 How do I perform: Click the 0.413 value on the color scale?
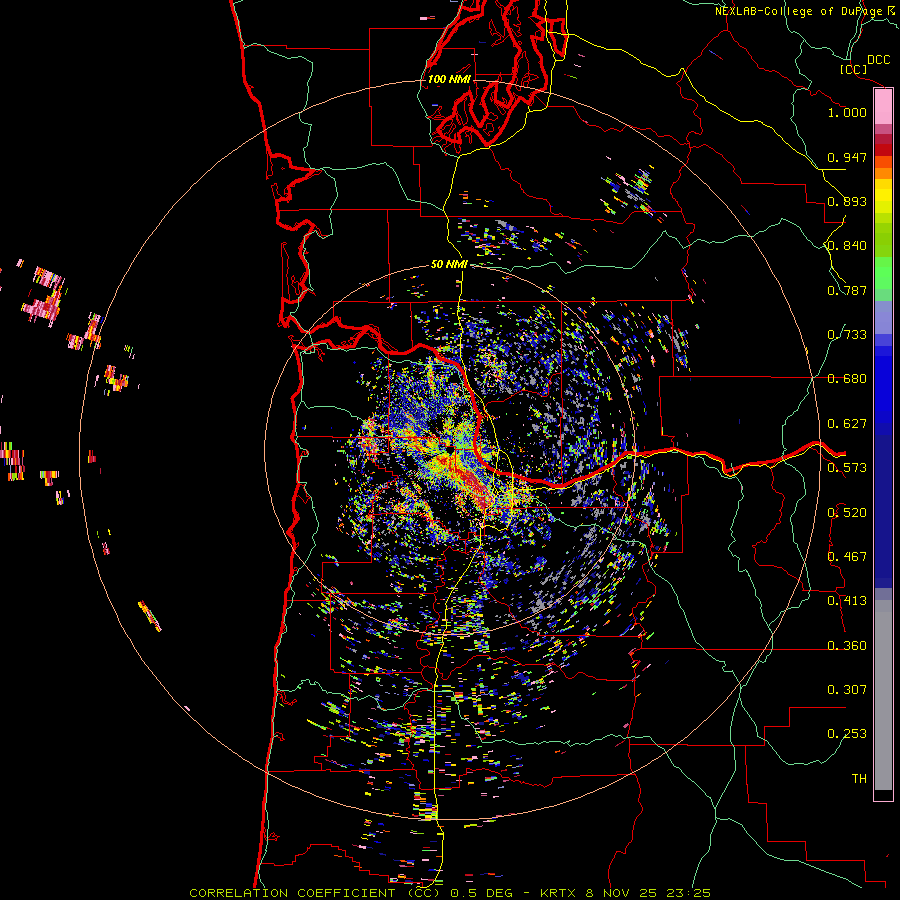coord(847,601)
